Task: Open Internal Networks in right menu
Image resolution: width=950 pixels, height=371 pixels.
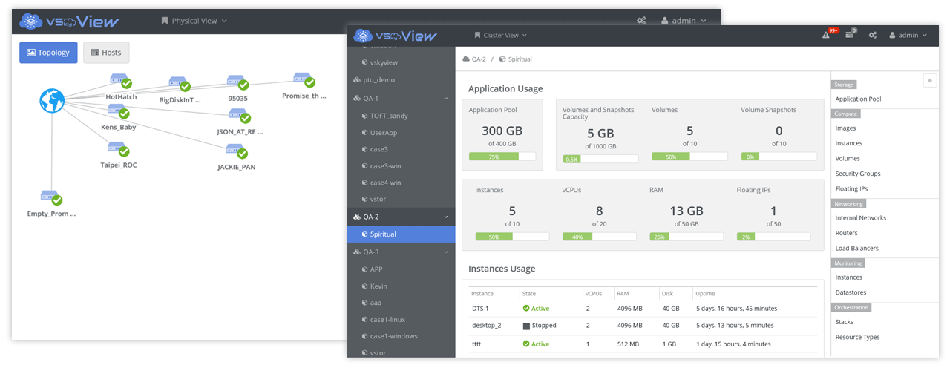Action: [x=860, y=218]
